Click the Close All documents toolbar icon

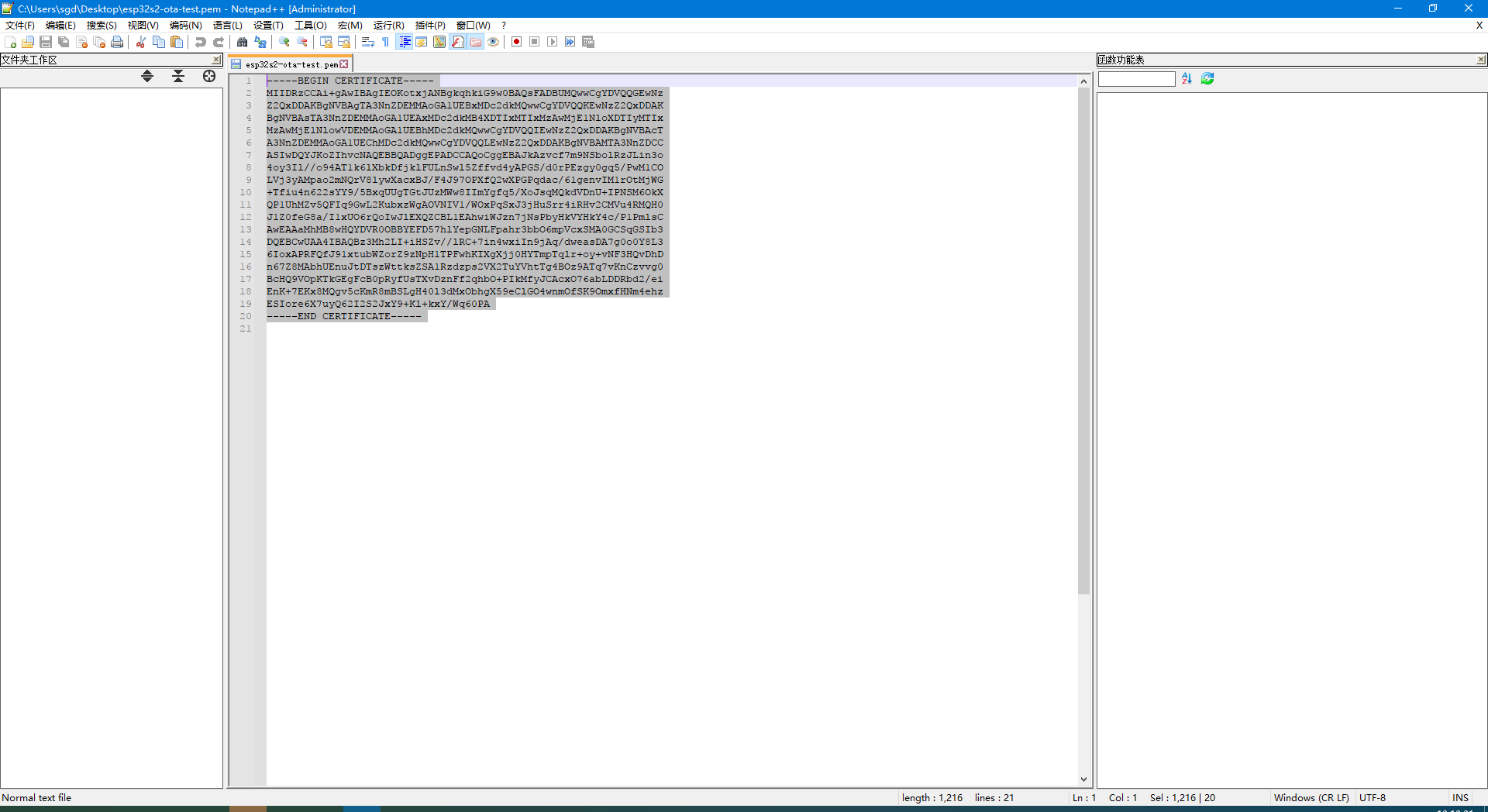coord(99,42)
